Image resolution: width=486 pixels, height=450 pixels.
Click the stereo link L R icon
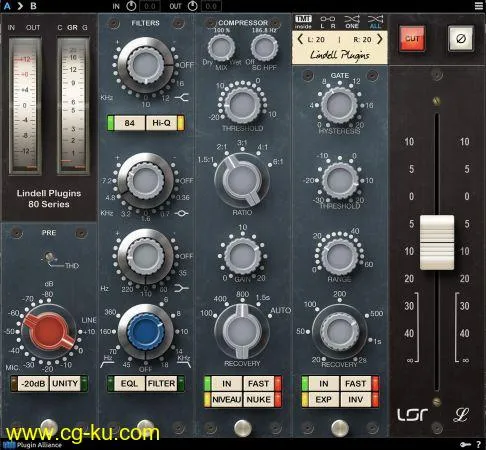pos(328,21)
